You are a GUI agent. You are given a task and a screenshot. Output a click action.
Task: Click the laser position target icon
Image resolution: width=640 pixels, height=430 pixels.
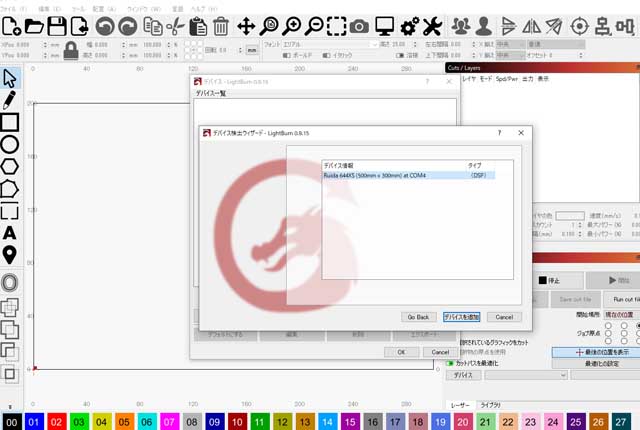[580, 27]
